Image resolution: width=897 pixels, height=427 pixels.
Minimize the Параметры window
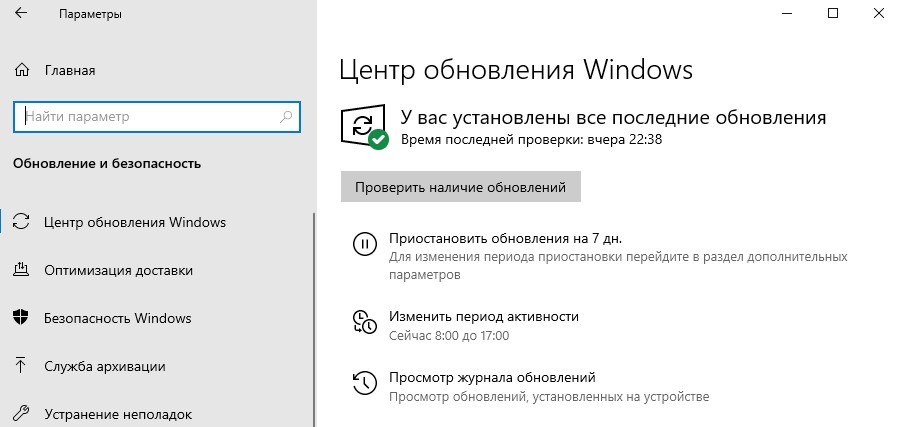click(x=788, y=13)
